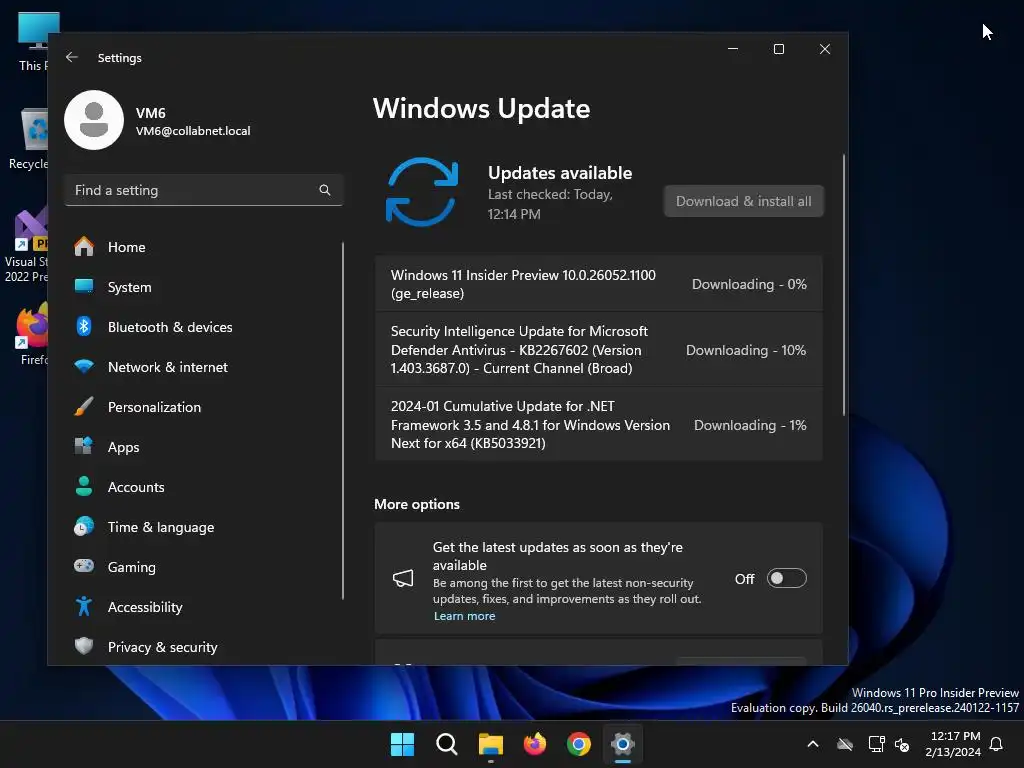The image size is (1024, 768).
Task: Select the Recycle Bin desktop icon
Action: 29,139
